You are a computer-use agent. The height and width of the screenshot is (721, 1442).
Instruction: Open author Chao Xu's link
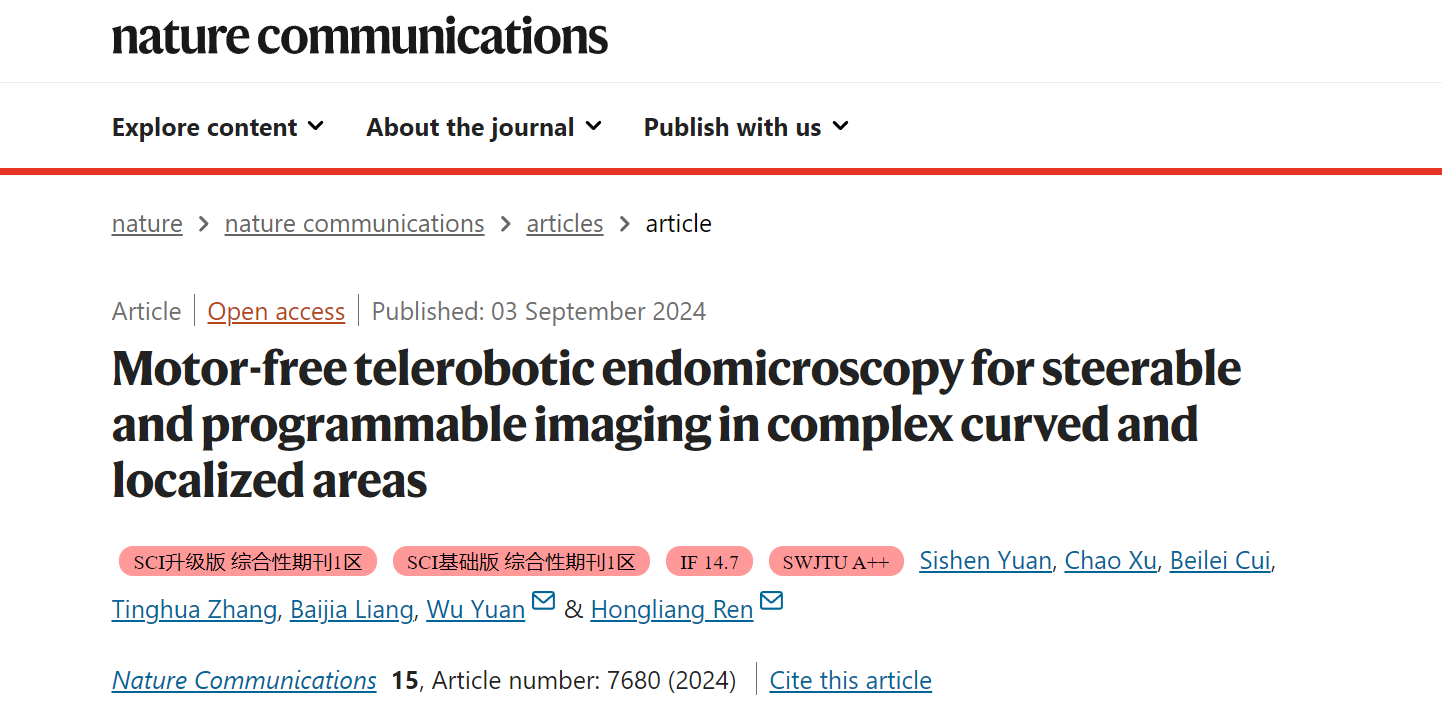pos(1110,561)
